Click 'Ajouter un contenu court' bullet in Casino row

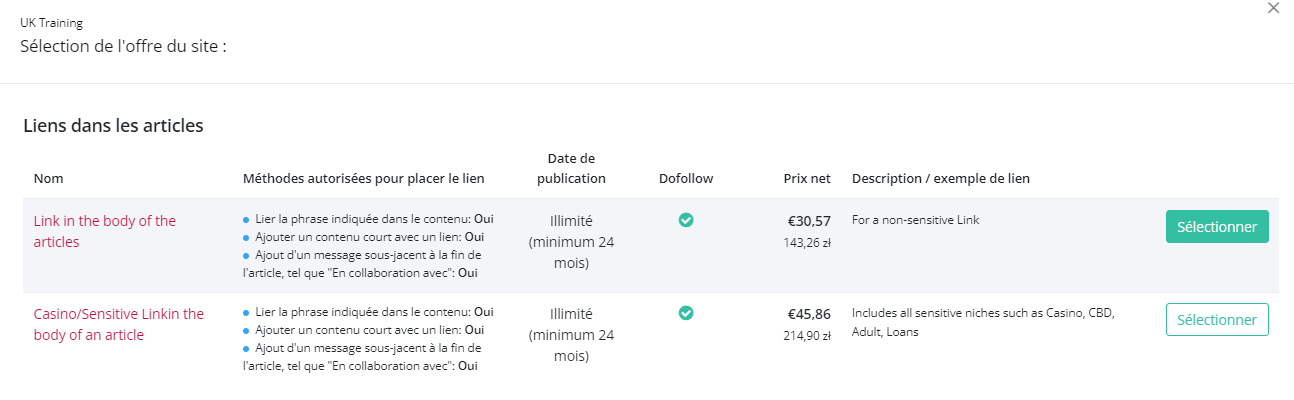(364, 330)
